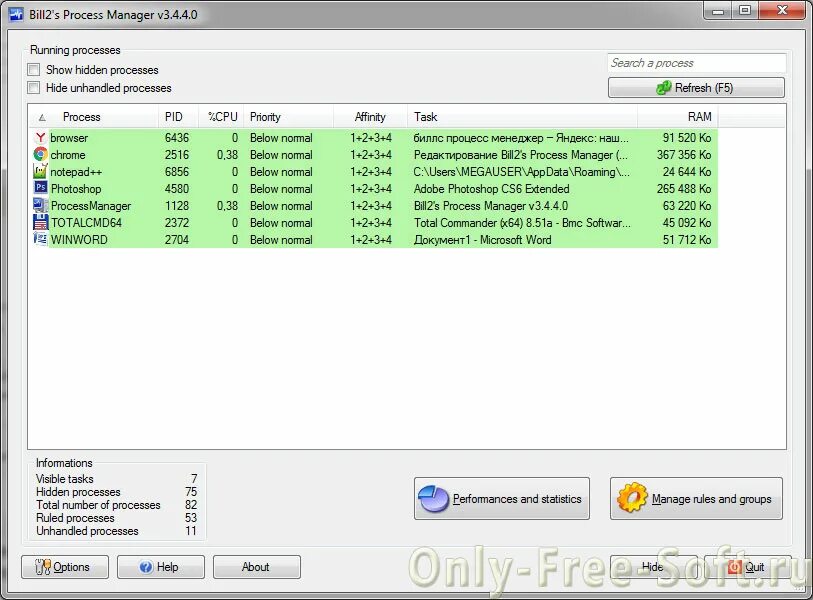
Task: Click Refresh (F5) button
Action: coord(696,88)
